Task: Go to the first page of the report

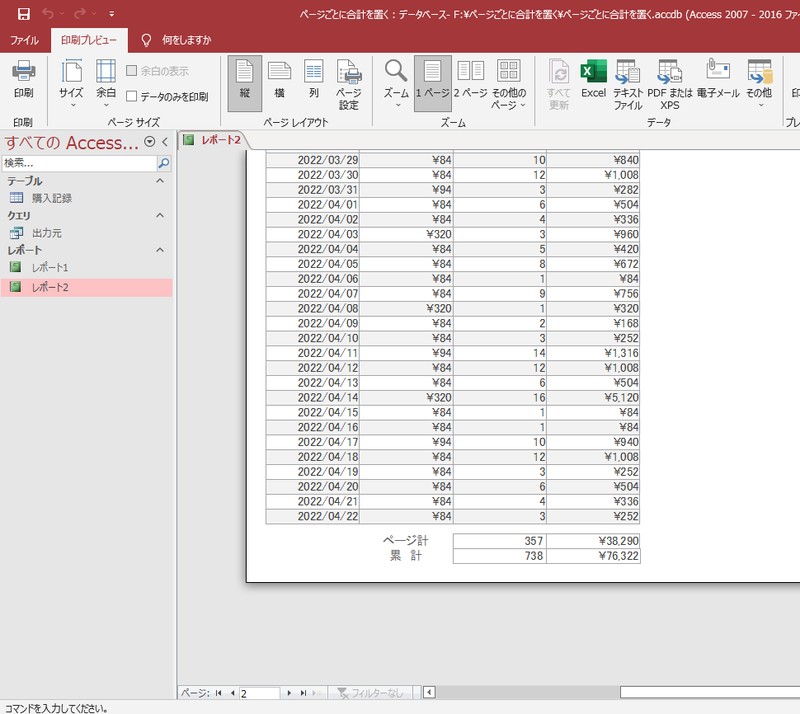Action: coord(218,693)
